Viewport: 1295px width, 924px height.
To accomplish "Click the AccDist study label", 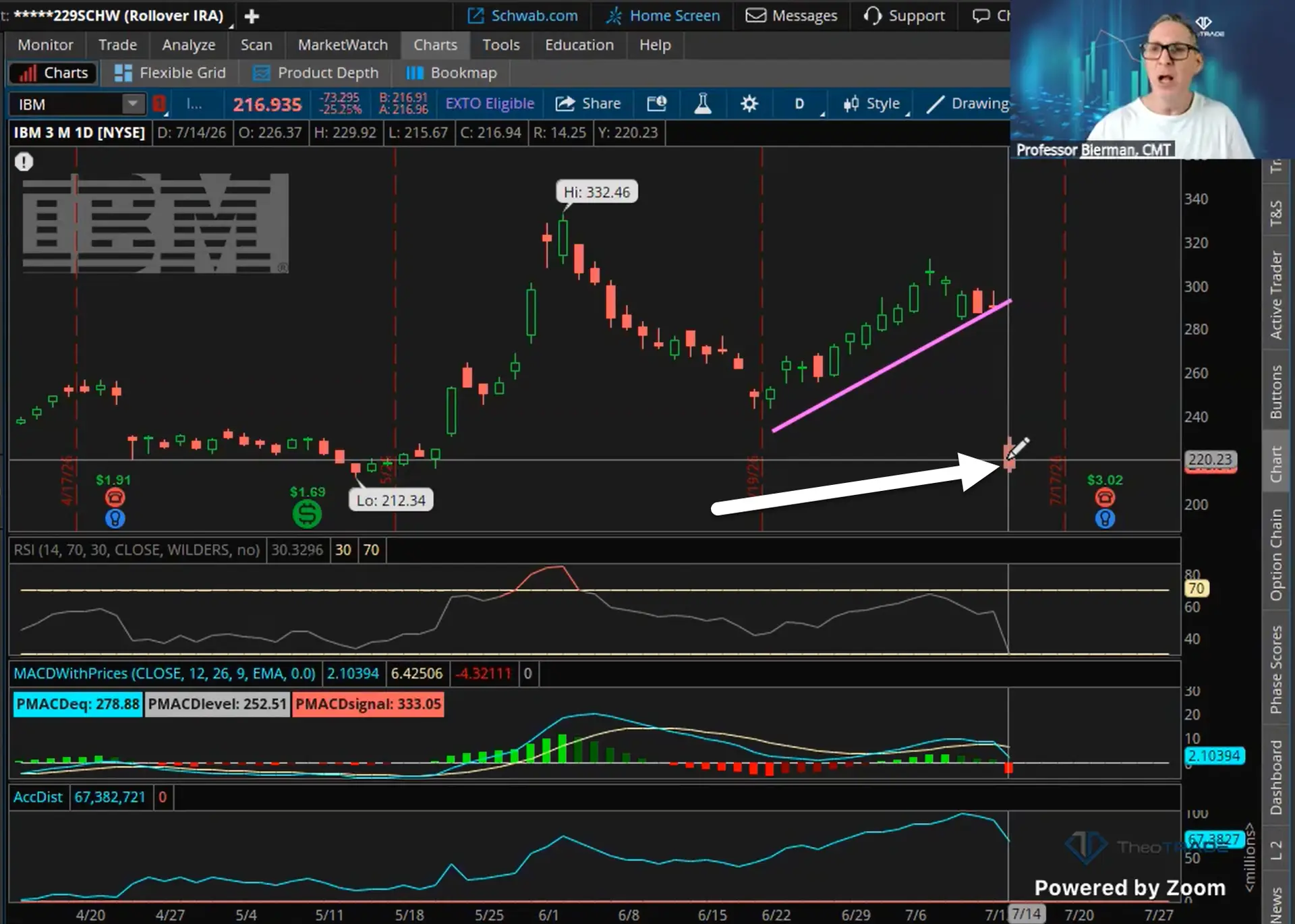I will [x=38, y=797].
